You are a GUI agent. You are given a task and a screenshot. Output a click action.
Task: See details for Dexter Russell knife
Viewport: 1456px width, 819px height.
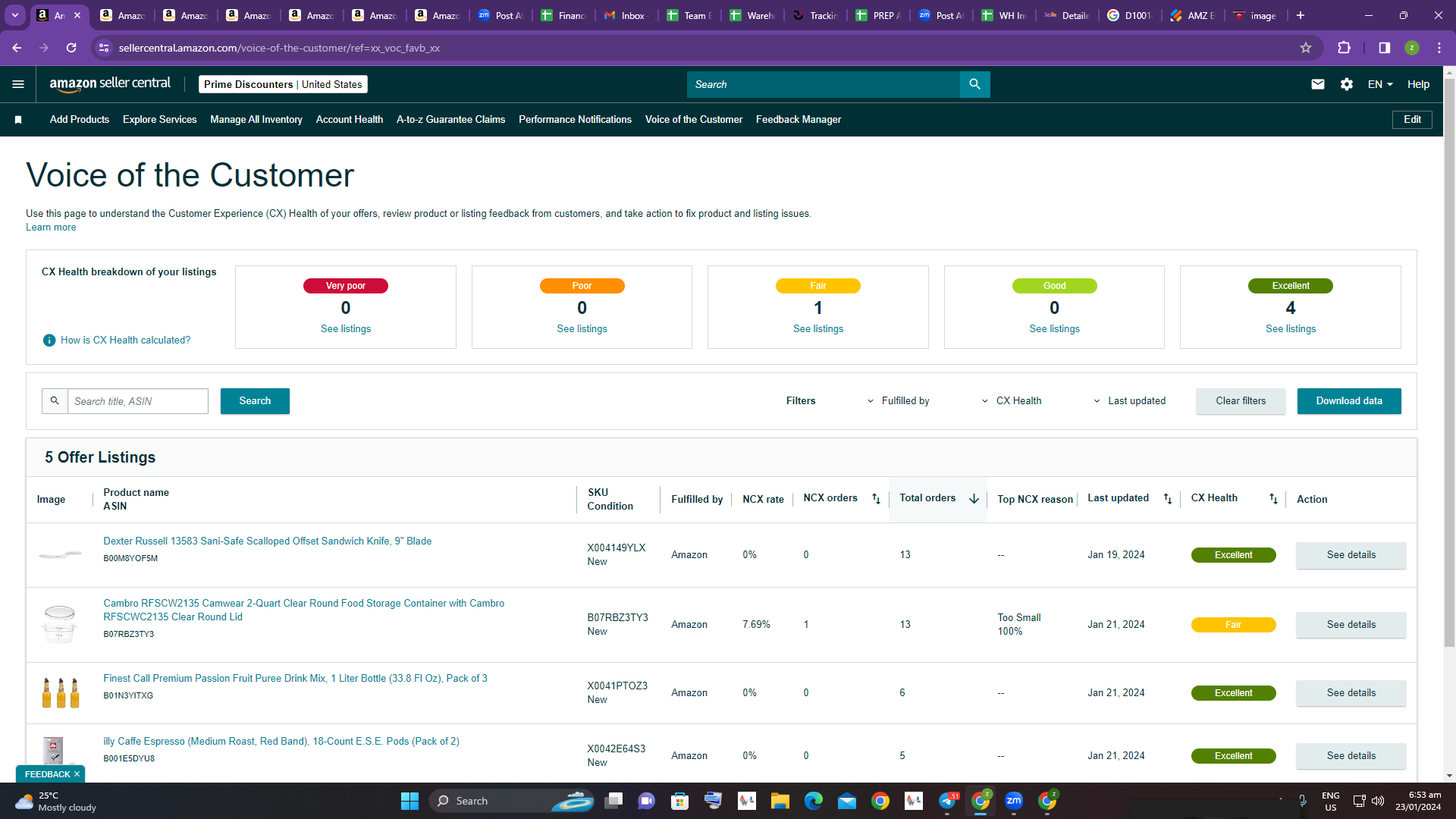point(1351,555)
